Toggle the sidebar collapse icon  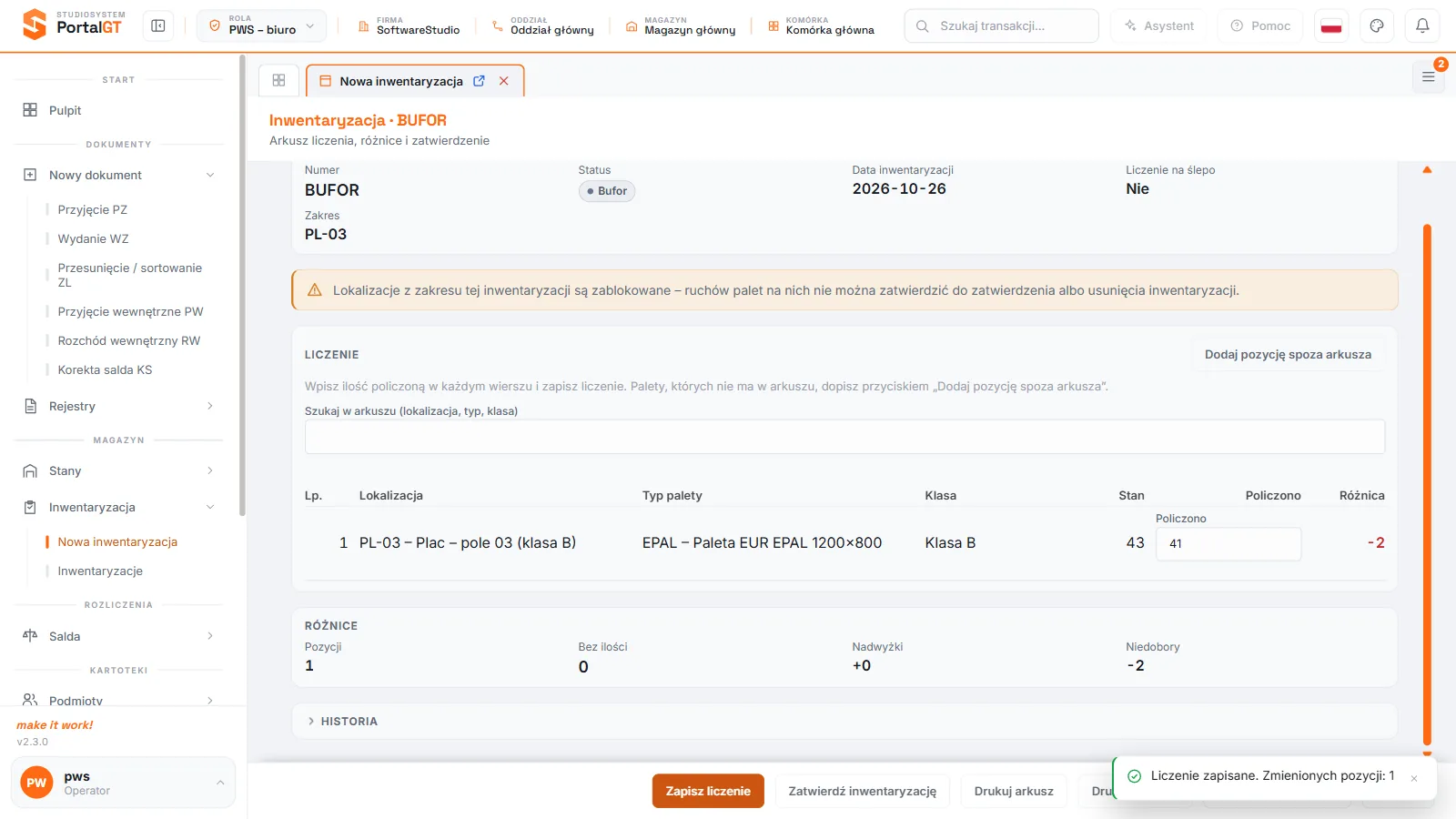158,25
